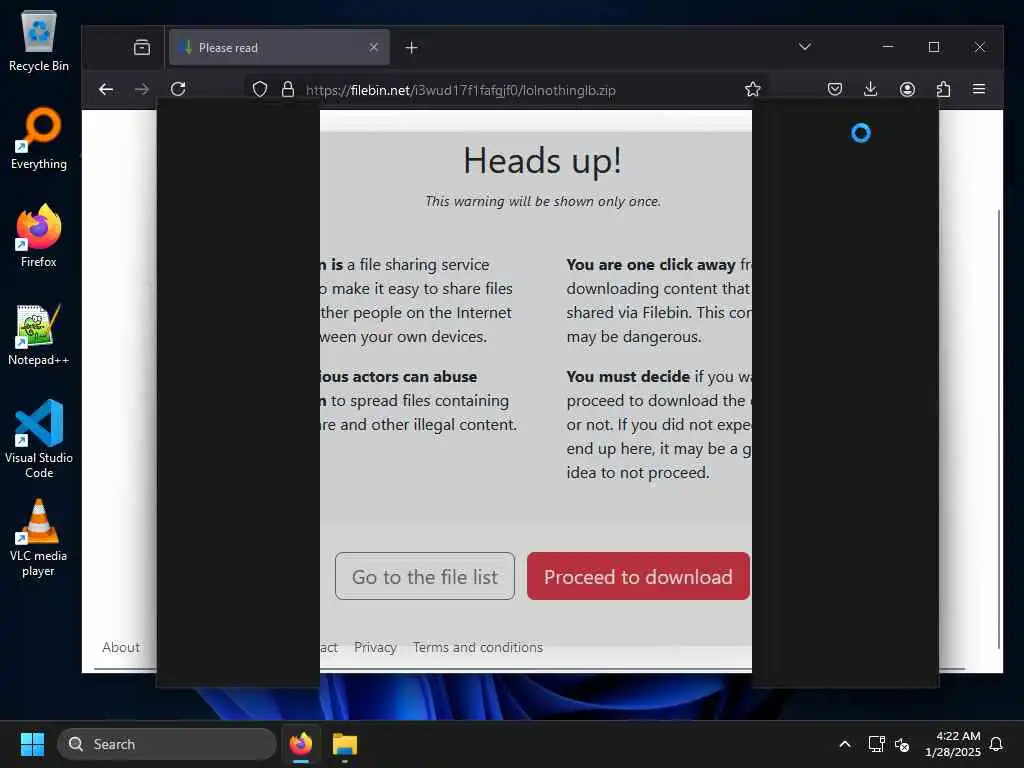Click 'This warning will be shown only once.' text
1024x768 pixels.
pyautogui.click(x=543, y=201)
